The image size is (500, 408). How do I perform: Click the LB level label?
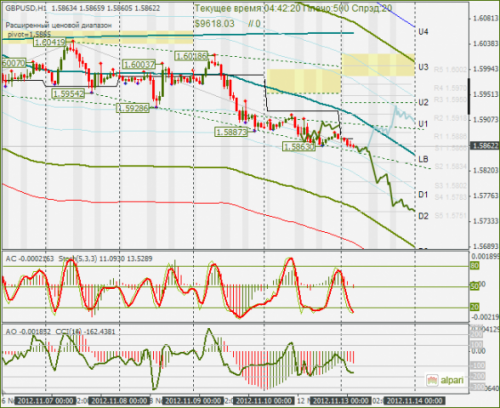pos(423,159)
